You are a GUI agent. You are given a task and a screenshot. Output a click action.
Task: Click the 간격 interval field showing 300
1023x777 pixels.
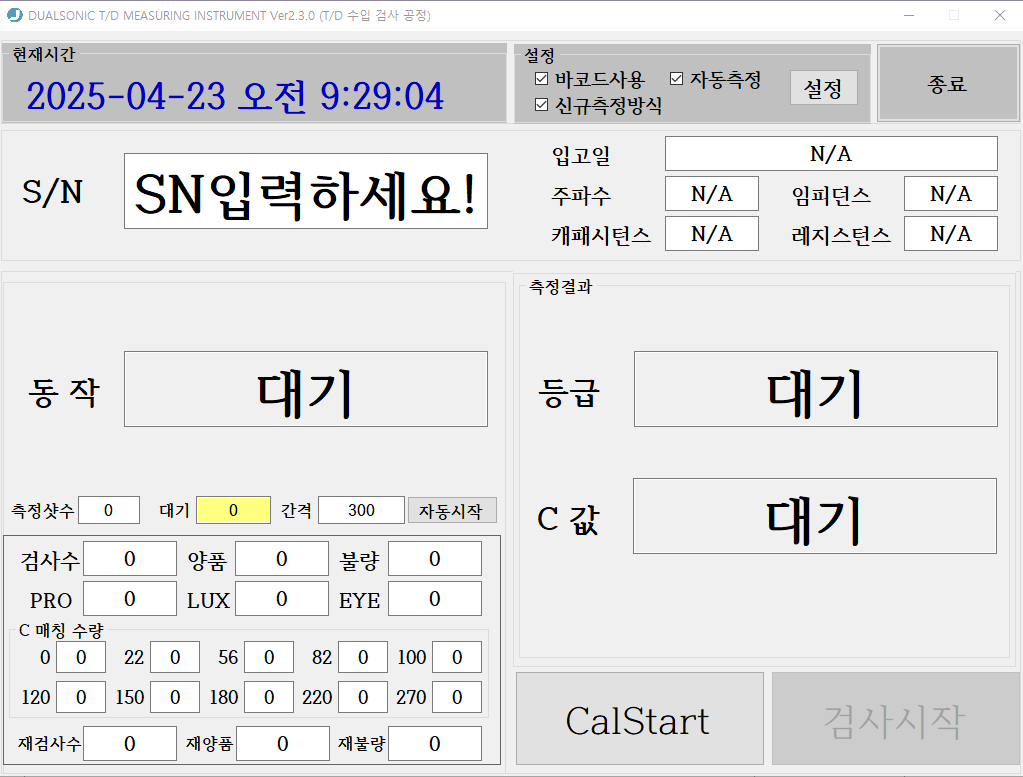point(360,510)
